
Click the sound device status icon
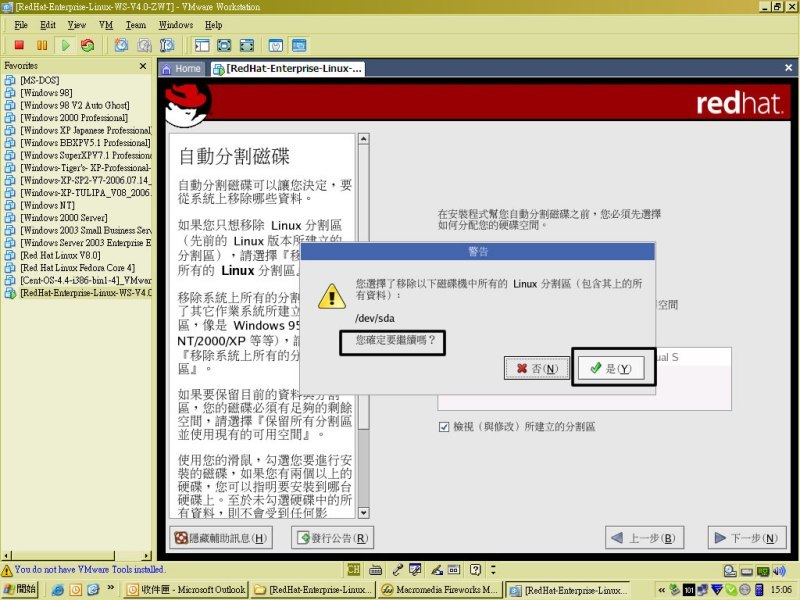779,571
